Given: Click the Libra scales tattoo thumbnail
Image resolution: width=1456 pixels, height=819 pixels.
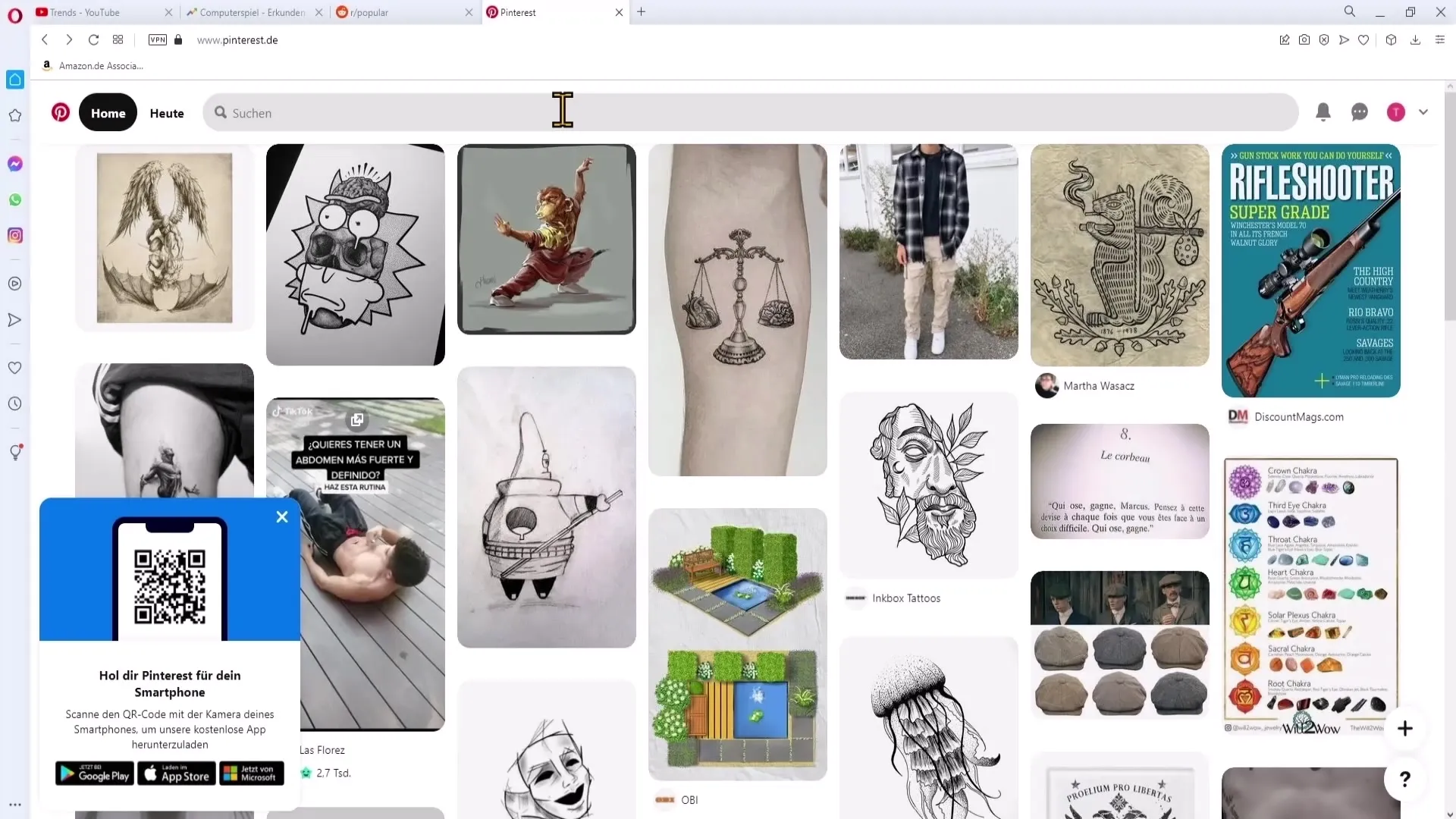Looking at the screenshot, I should coord(738,309).
